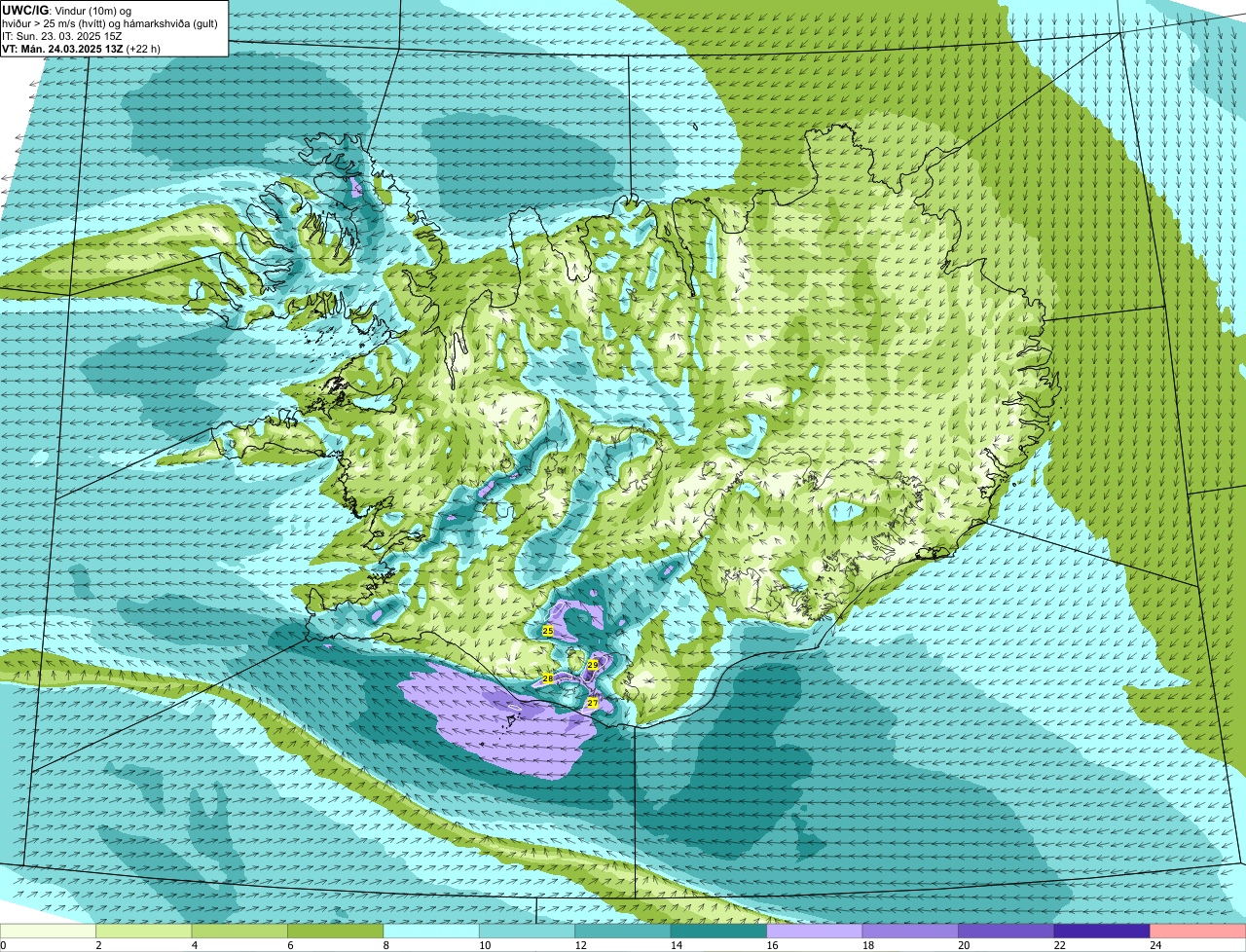The width and height of the screenshot is (1246, 952).
Task: Click the line "hviður > 25 m/s (hvítt) og hámarkshviða (gult)"
Action: [110, 23]
